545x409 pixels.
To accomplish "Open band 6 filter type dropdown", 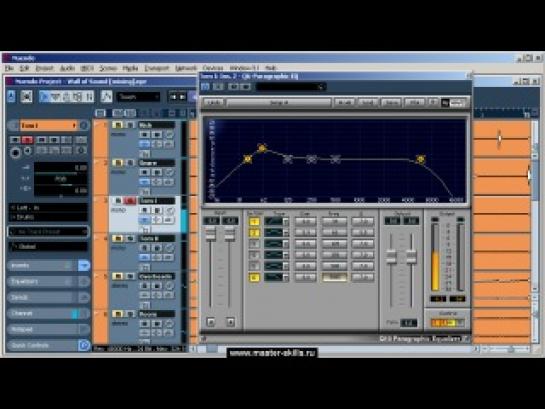I will (x=286, y=277).
